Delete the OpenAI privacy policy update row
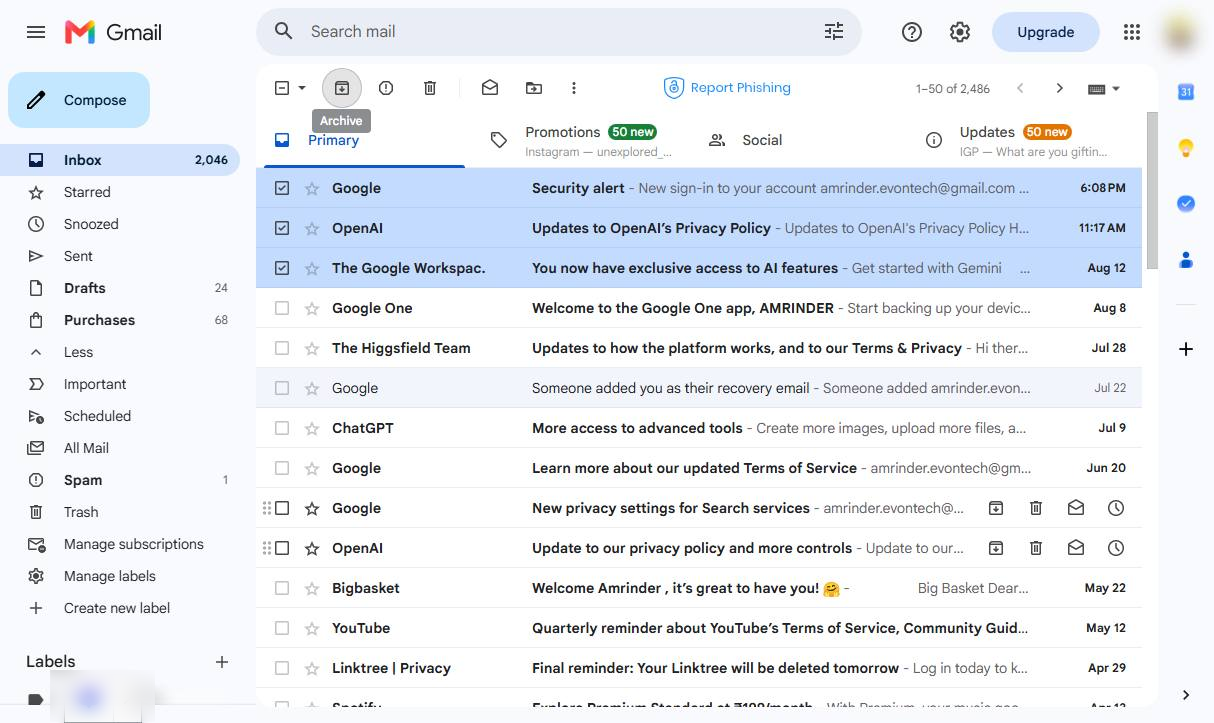This screenshot has height=723, width=1214. coord(1036,548)
